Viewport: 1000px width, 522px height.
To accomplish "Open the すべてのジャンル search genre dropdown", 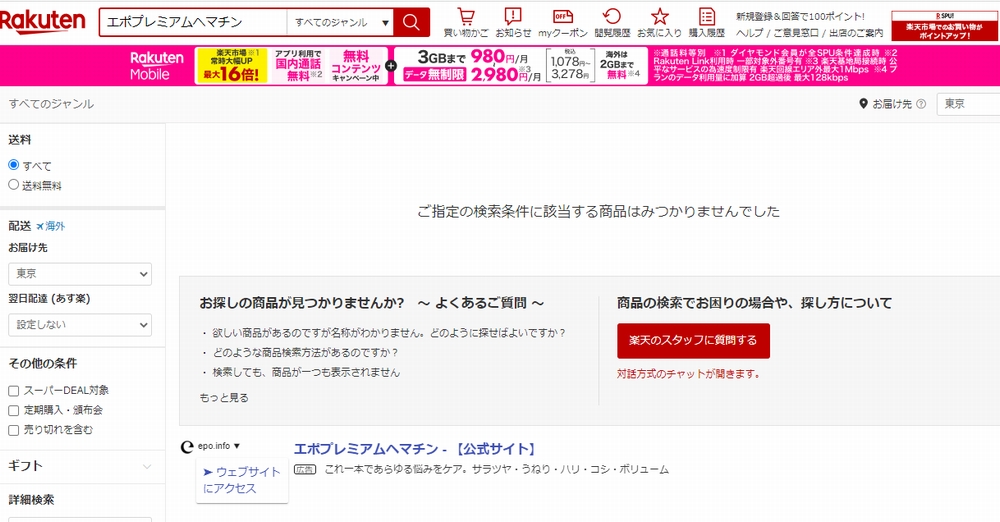I will point(341,23).
